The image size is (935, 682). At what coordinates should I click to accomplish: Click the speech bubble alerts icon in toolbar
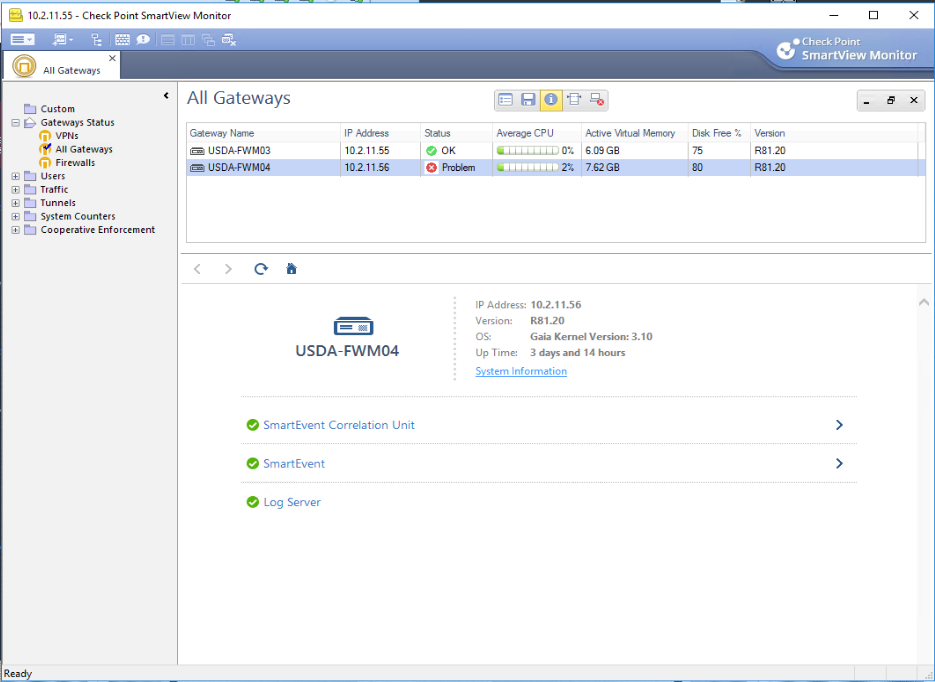pos(144,40)
